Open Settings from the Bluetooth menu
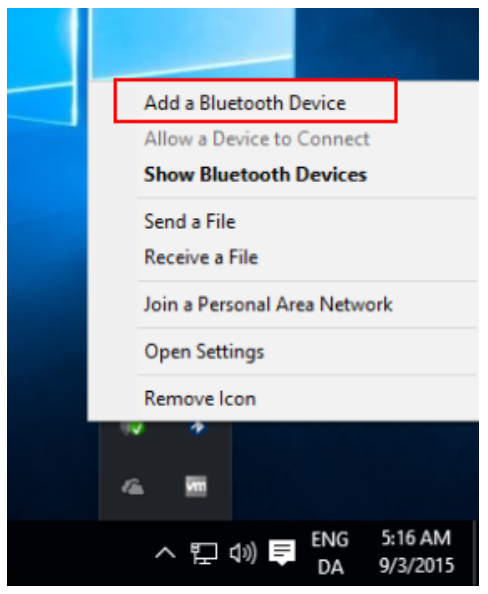488x594 pixels. (x=204, y=352)
